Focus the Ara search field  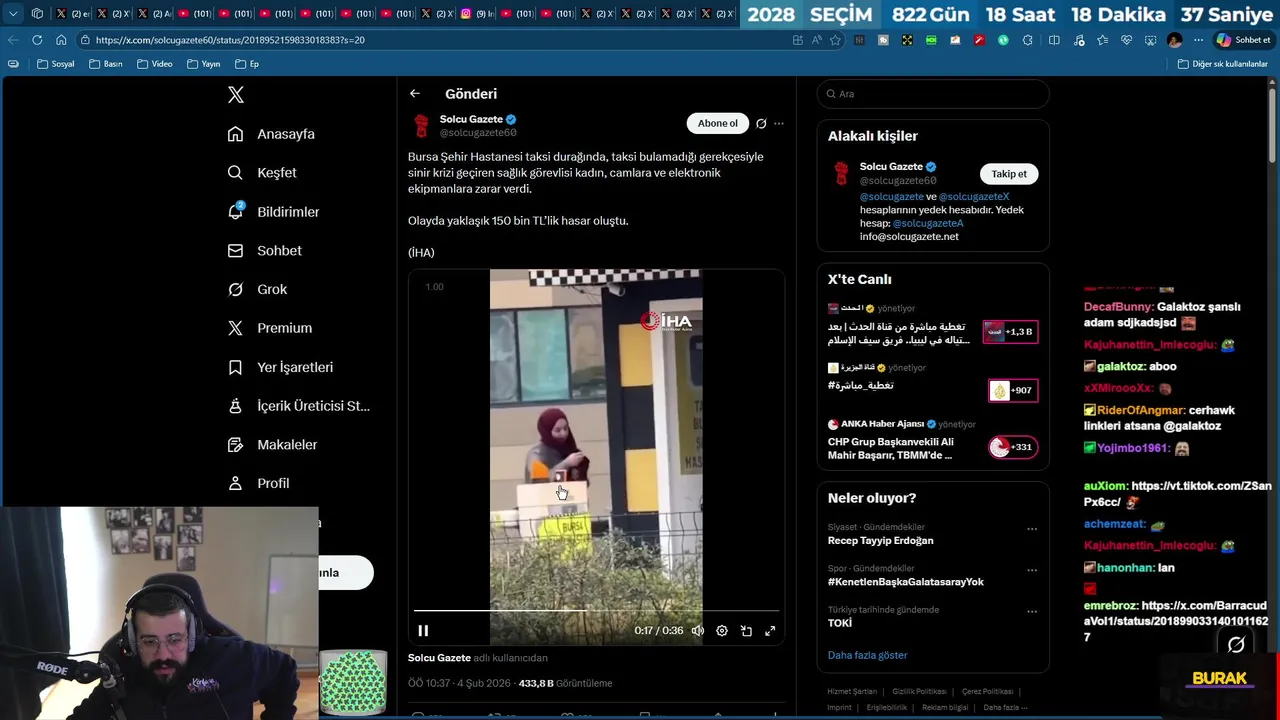coord(933,94)
